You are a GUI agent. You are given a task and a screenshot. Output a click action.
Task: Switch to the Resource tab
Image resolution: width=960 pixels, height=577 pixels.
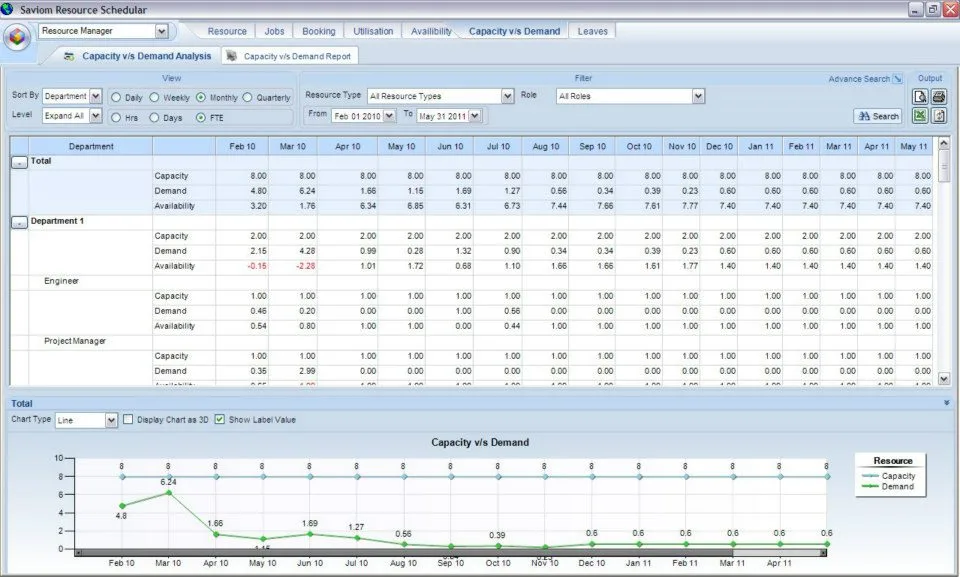tap(227, 31)
